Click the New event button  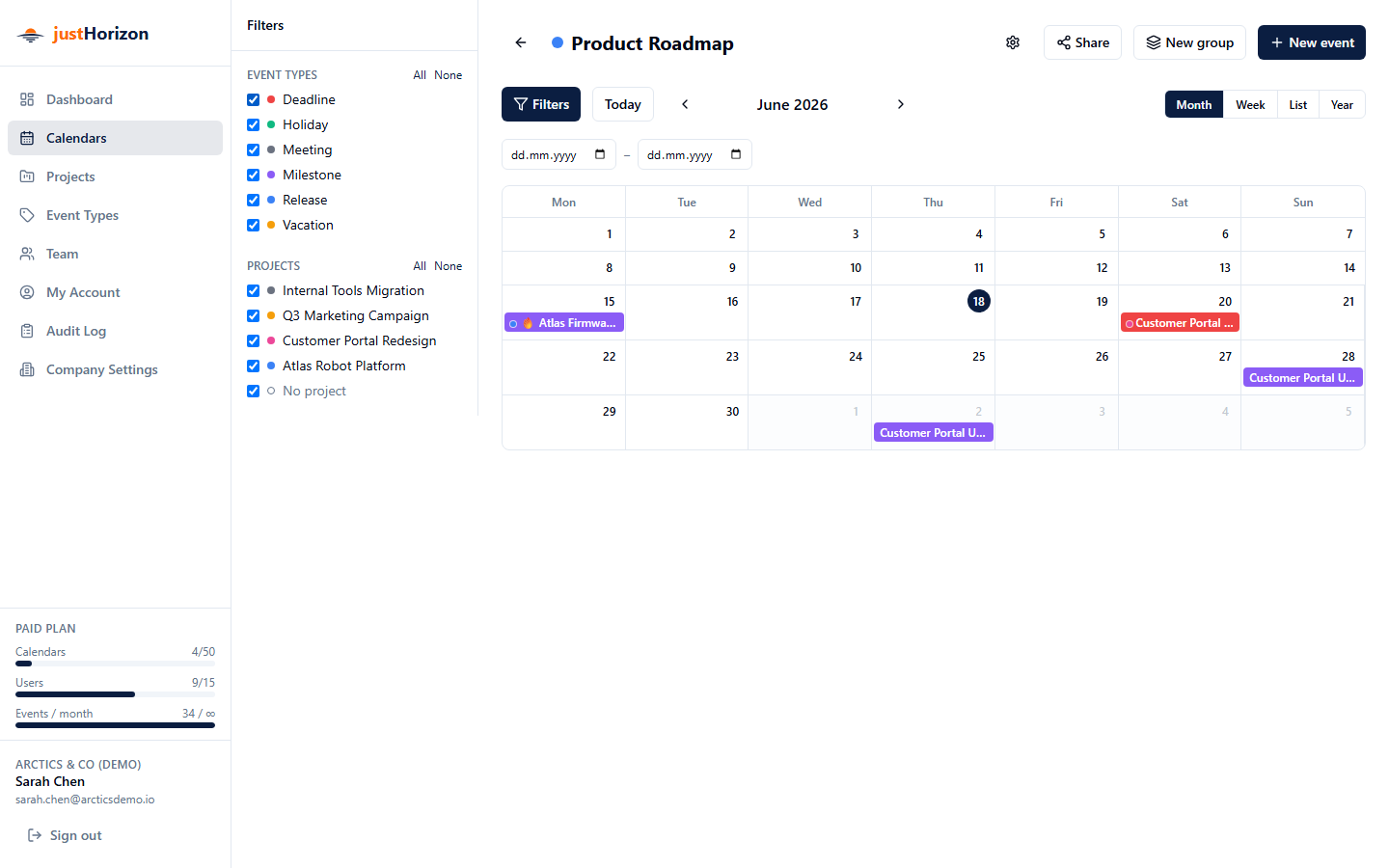tap(1312, 42)
